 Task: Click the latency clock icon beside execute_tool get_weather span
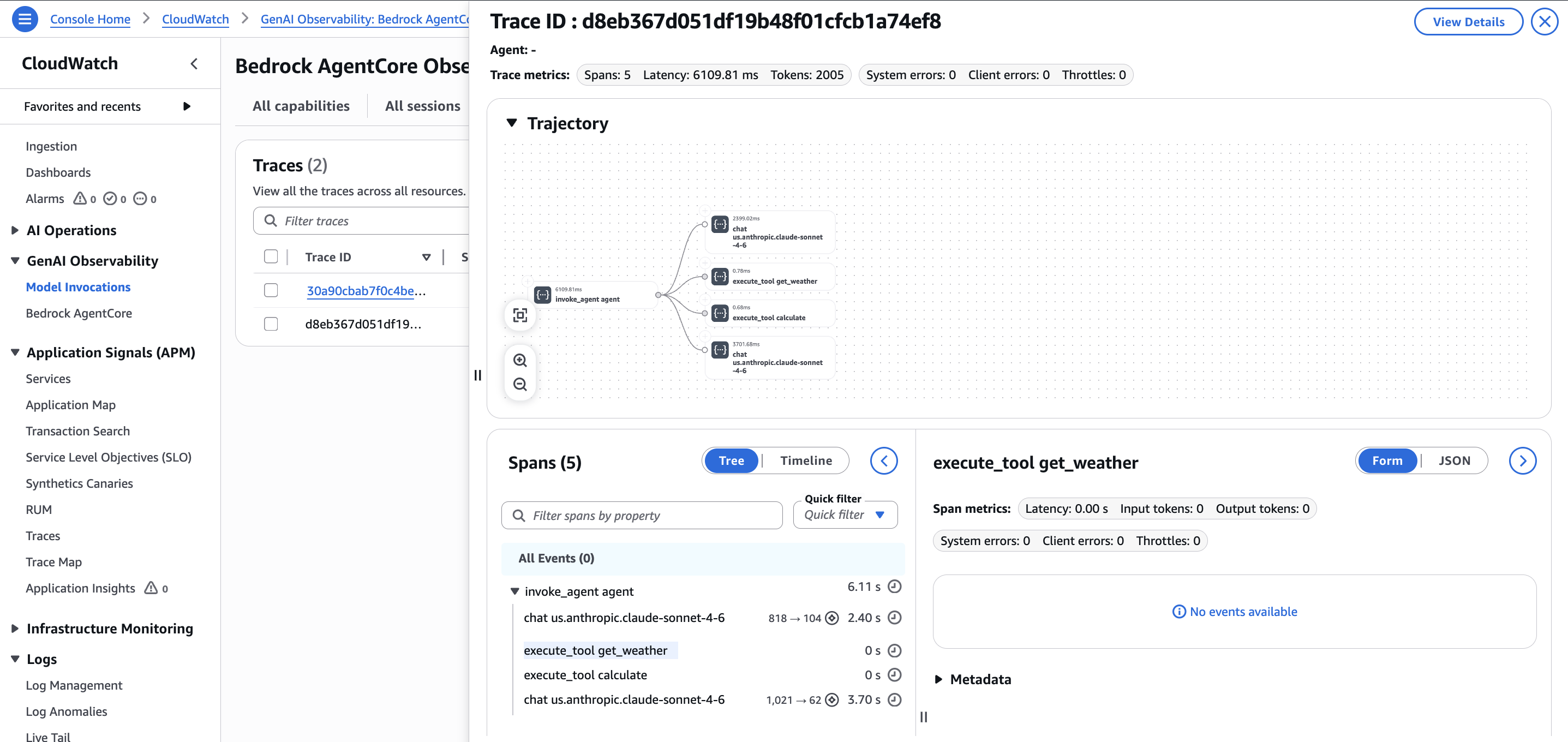[894, 650]
